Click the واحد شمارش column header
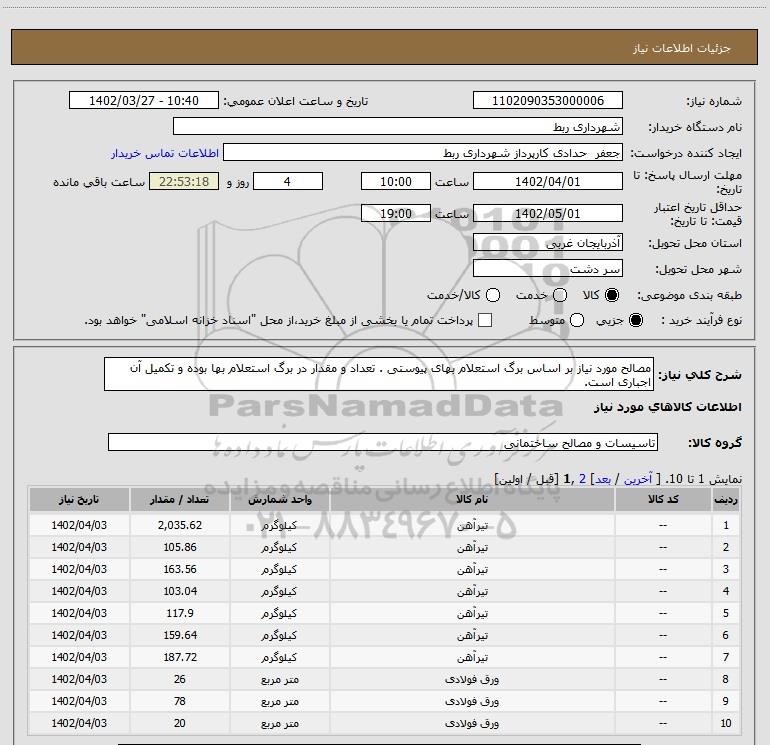 coord(279,499)
